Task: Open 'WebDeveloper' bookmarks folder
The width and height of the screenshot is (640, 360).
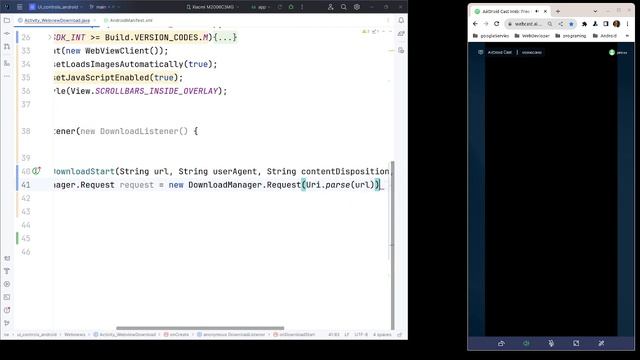Action: point(532,36)
